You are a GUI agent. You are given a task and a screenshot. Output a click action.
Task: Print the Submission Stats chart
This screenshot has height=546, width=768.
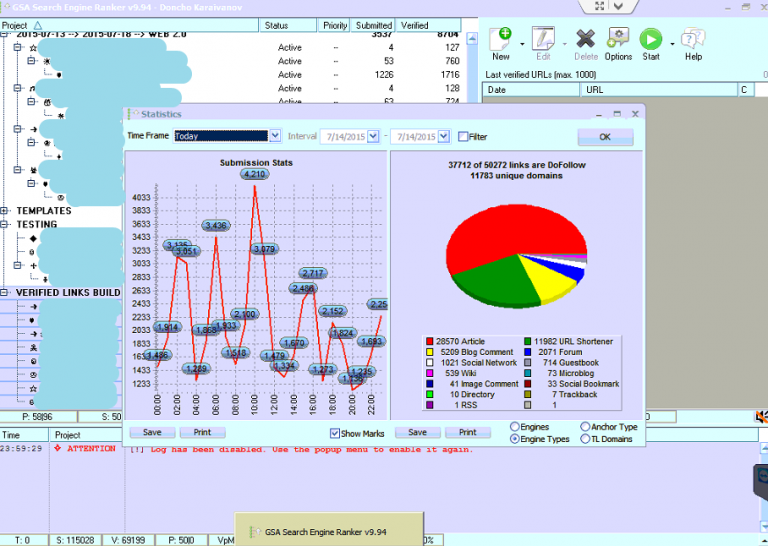click(202, 432)
